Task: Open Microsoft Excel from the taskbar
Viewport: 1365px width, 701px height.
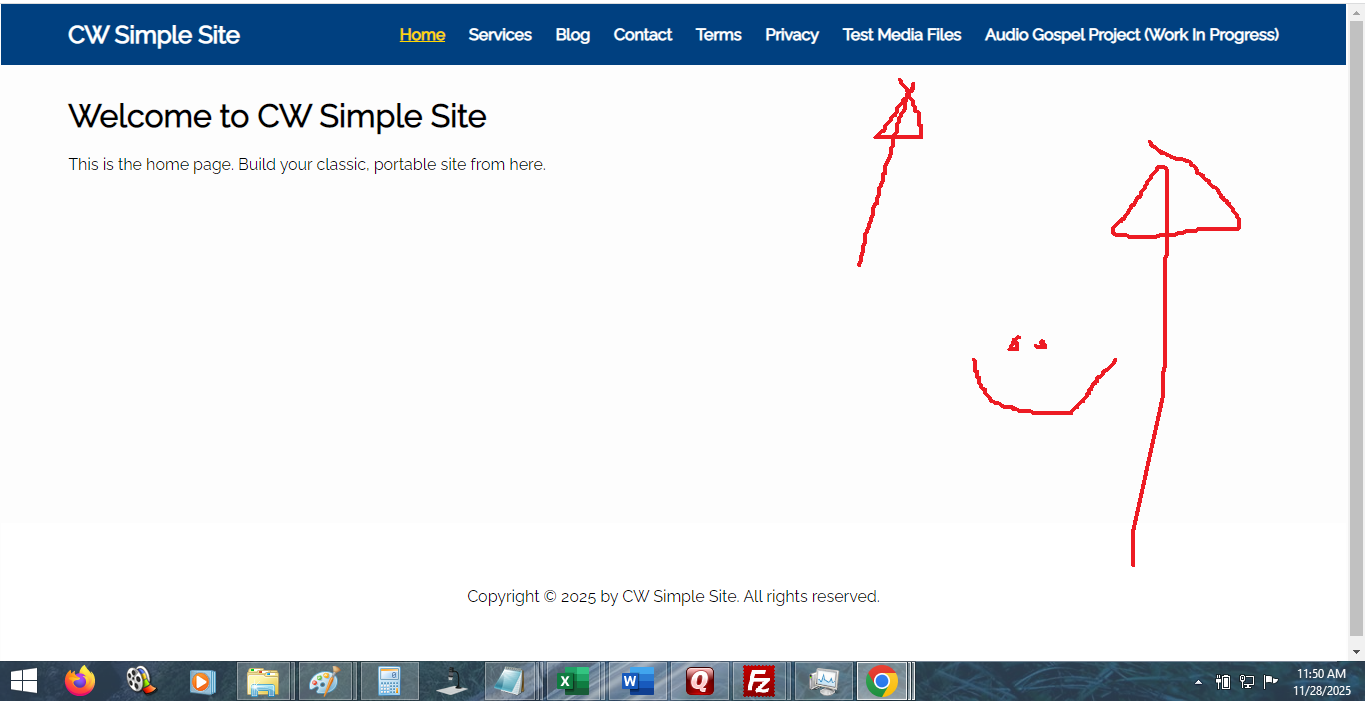Action: tap(575, 681)
